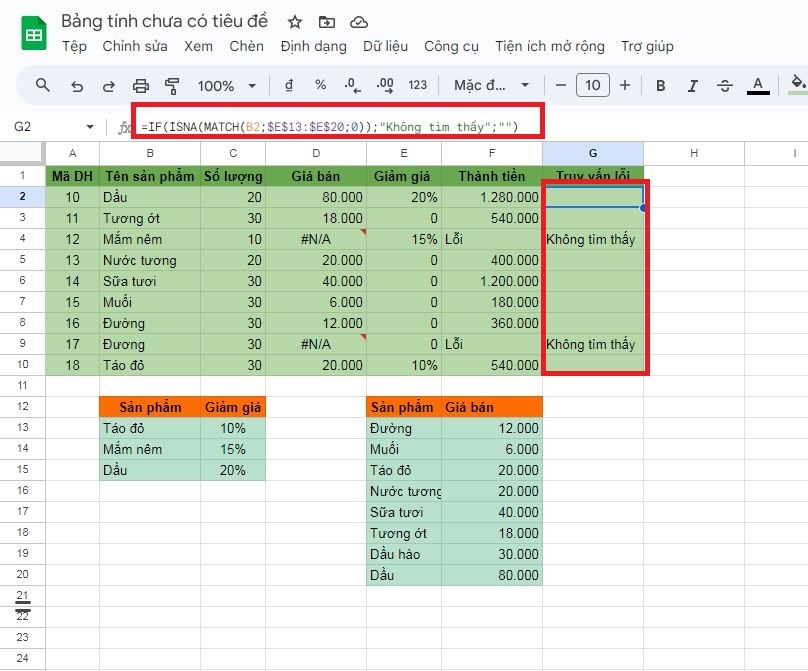Screen dimensions: 808x671
Task: Click the orange Giảm giá header in row 12
Action: [233, 407]
